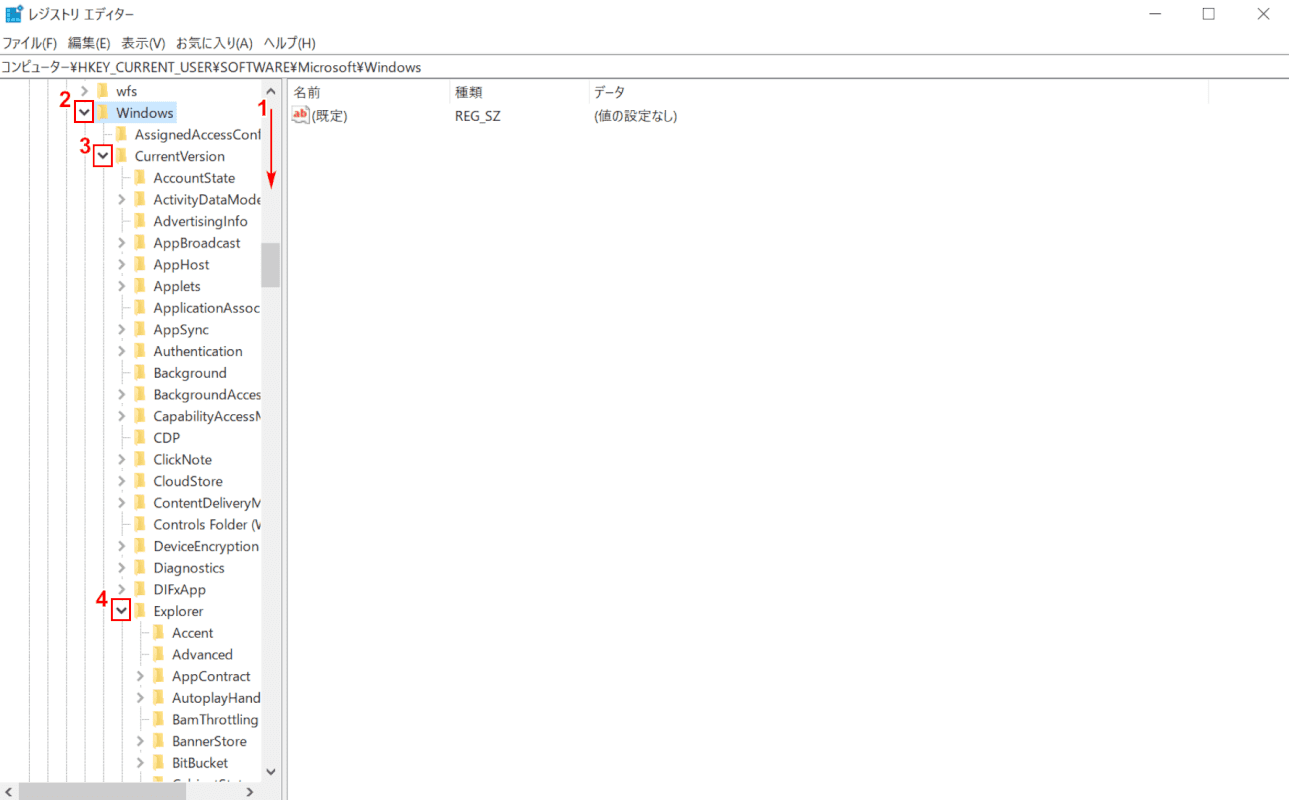Open the お気に入り(A) menu

[x=214, y=43]
